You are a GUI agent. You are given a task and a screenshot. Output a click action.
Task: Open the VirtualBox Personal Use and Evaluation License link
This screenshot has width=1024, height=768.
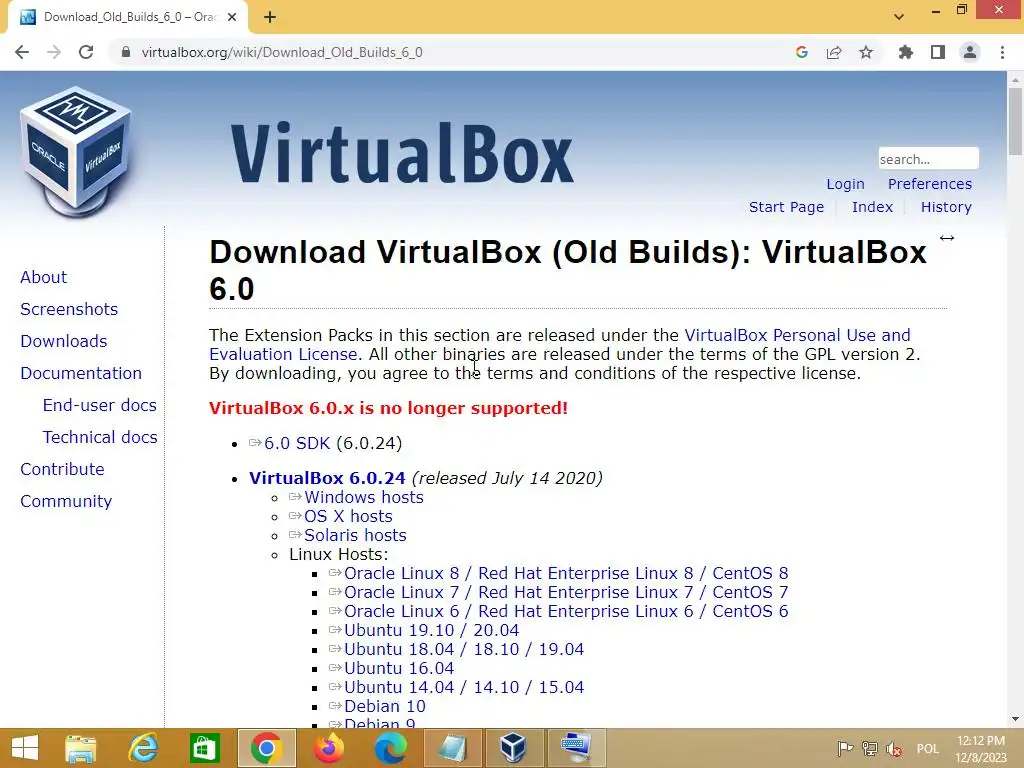797,335
